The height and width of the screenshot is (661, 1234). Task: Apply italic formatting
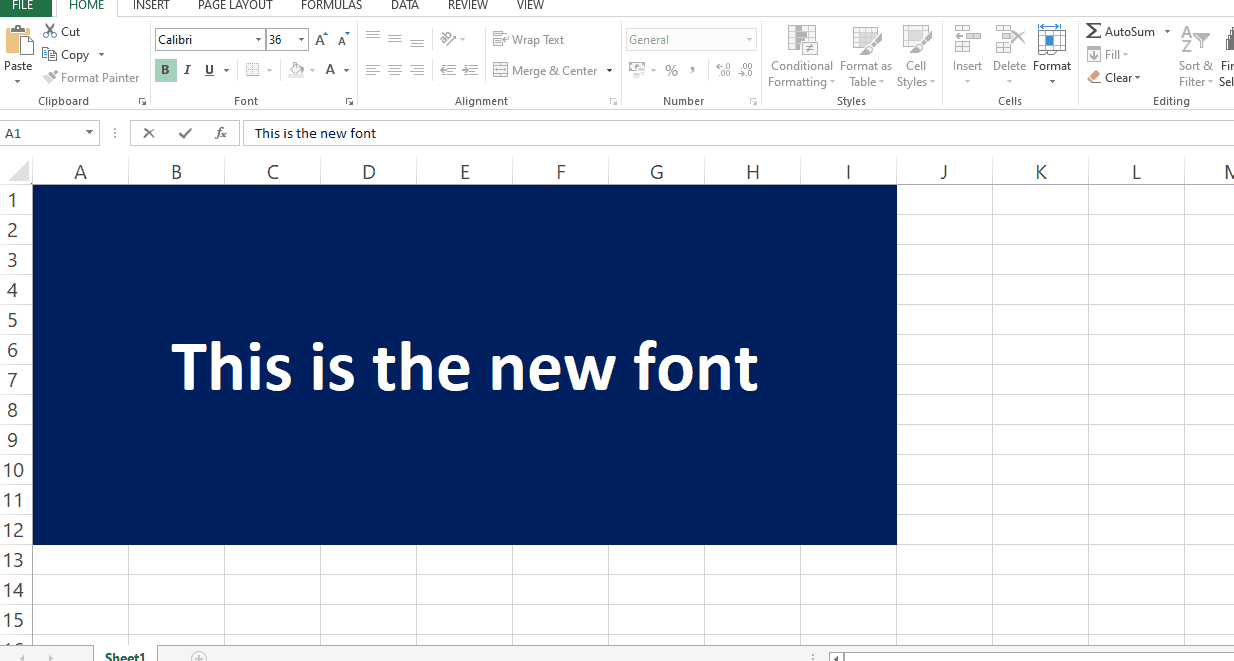186,70
